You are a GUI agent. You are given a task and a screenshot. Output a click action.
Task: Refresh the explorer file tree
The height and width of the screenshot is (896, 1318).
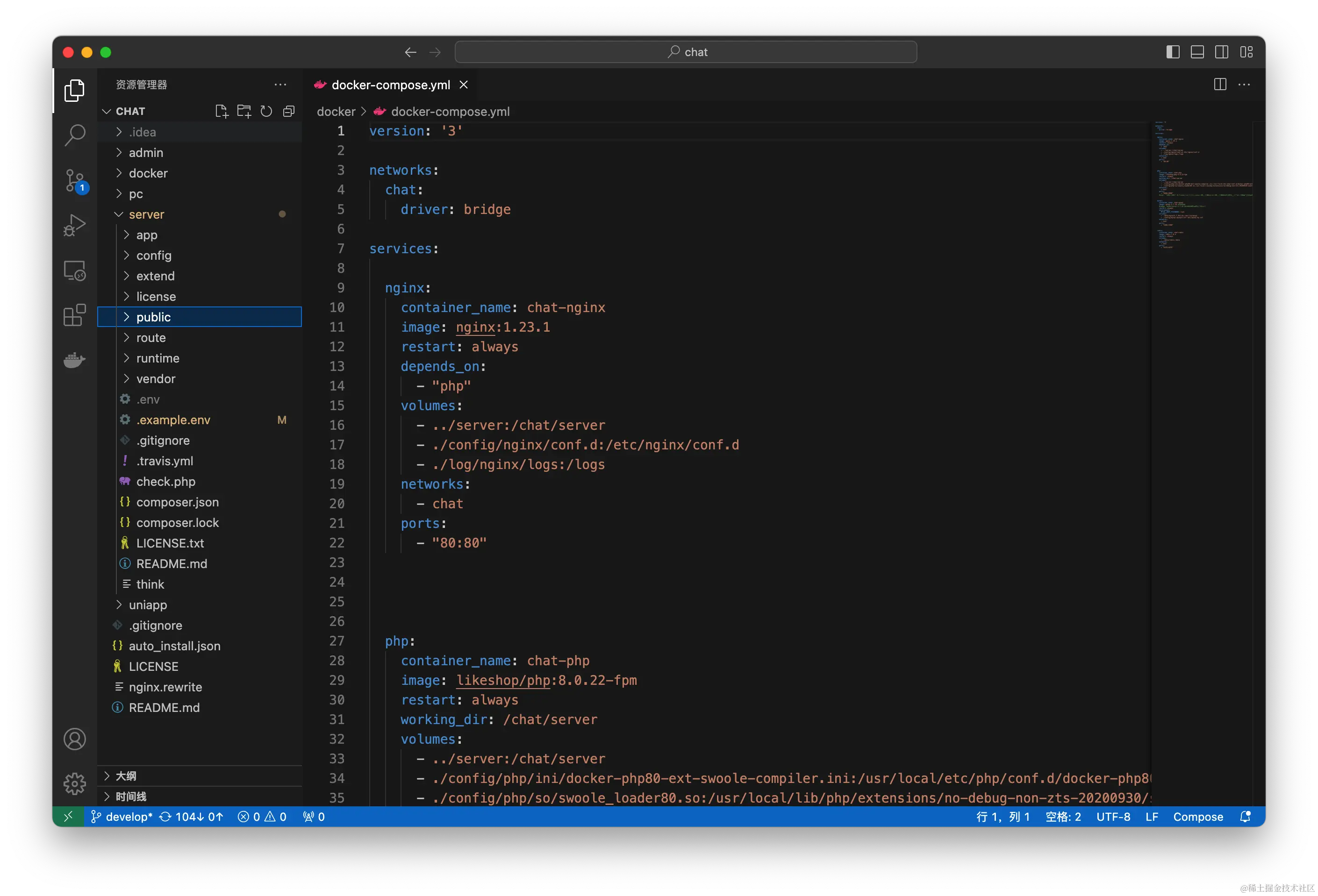266,111
